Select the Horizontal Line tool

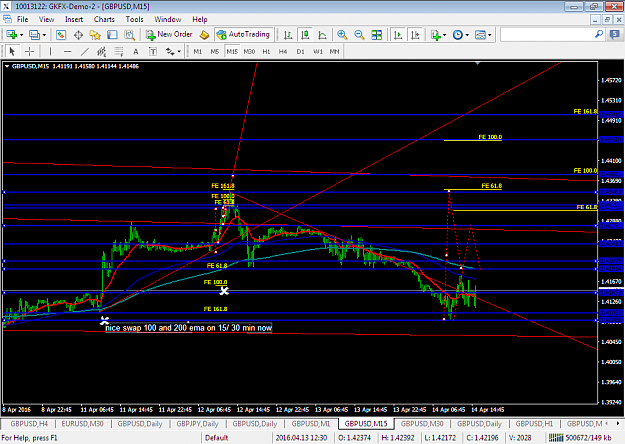(x=67, y=51)
